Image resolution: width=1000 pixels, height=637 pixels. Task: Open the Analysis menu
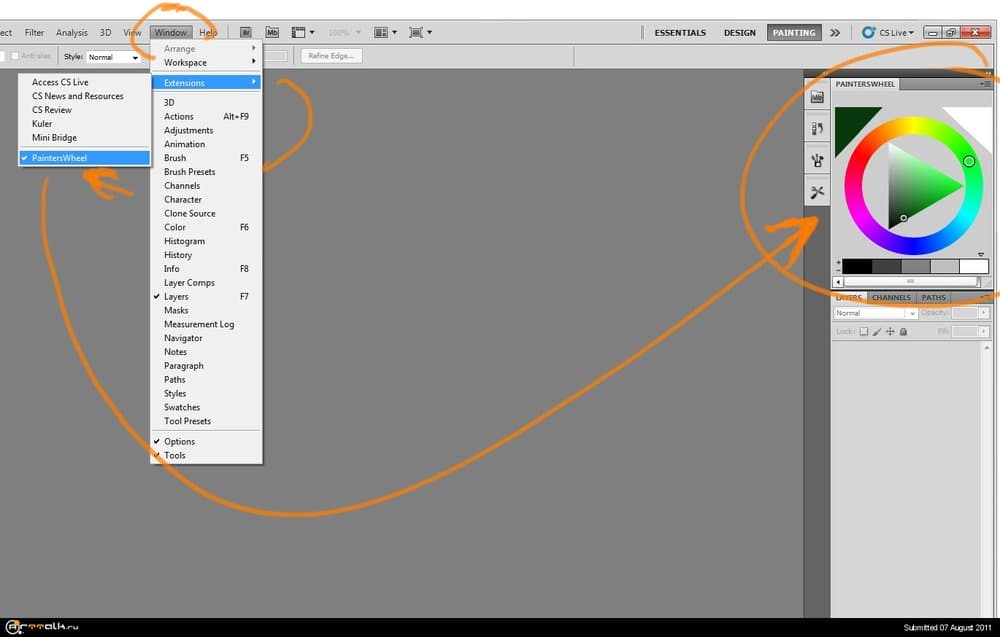tap(71, 33)
